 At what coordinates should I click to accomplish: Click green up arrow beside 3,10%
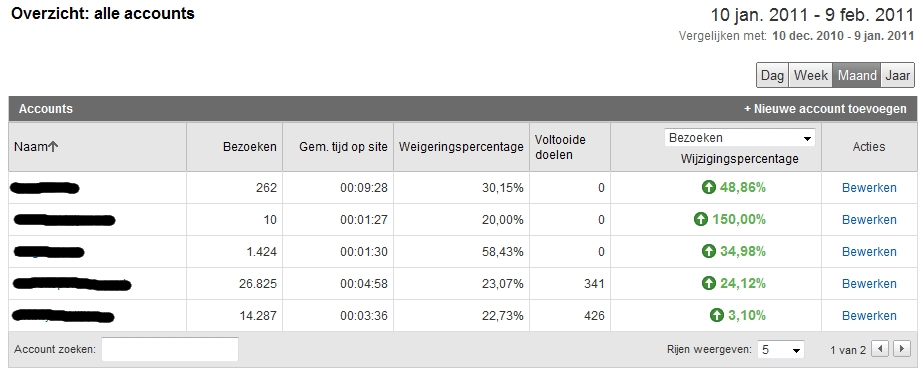click(x=716, y=315)
